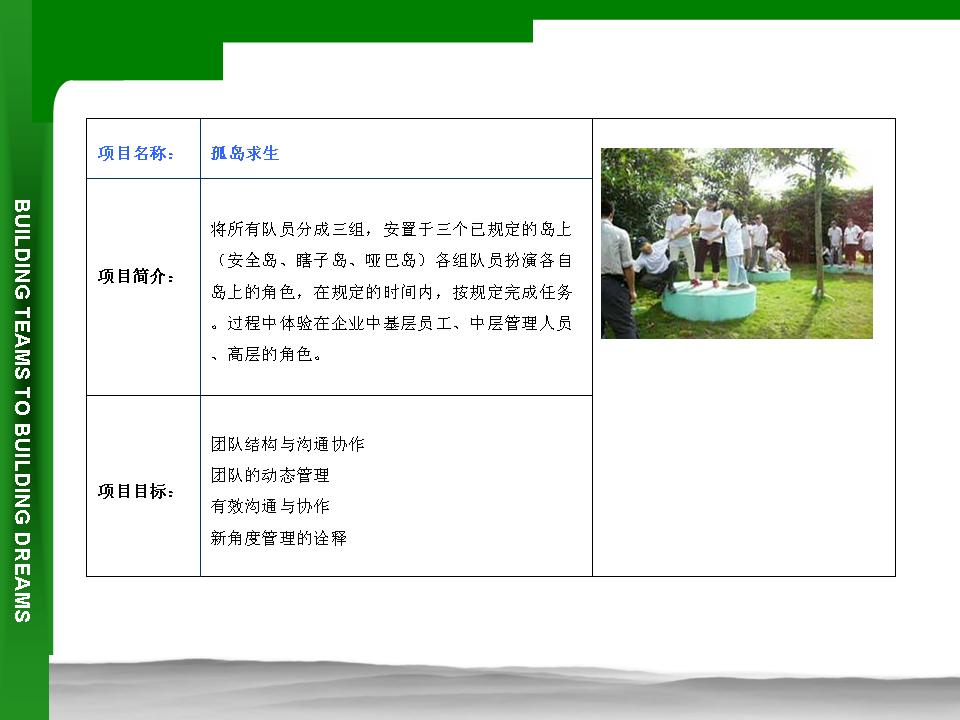
Task: Click the line mentioning 中层管理人员
Action: (391, 323)
